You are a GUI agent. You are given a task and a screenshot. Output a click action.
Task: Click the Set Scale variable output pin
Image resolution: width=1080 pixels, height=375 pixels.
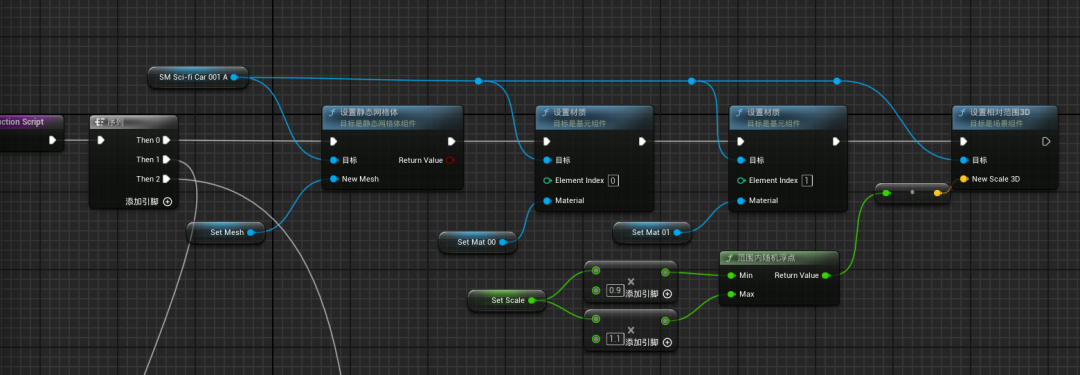(531, 300)
